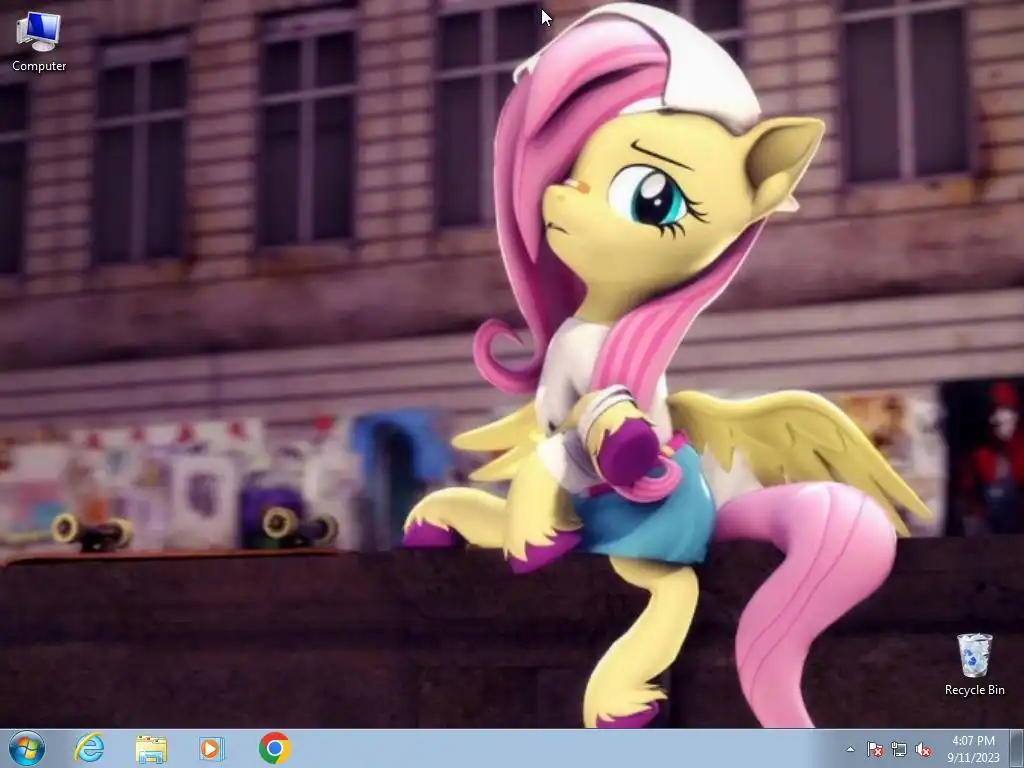Select the Computer desktop icon
Image resolution: width=1024 pixels, height=768 pixels.
pos(39,41)
